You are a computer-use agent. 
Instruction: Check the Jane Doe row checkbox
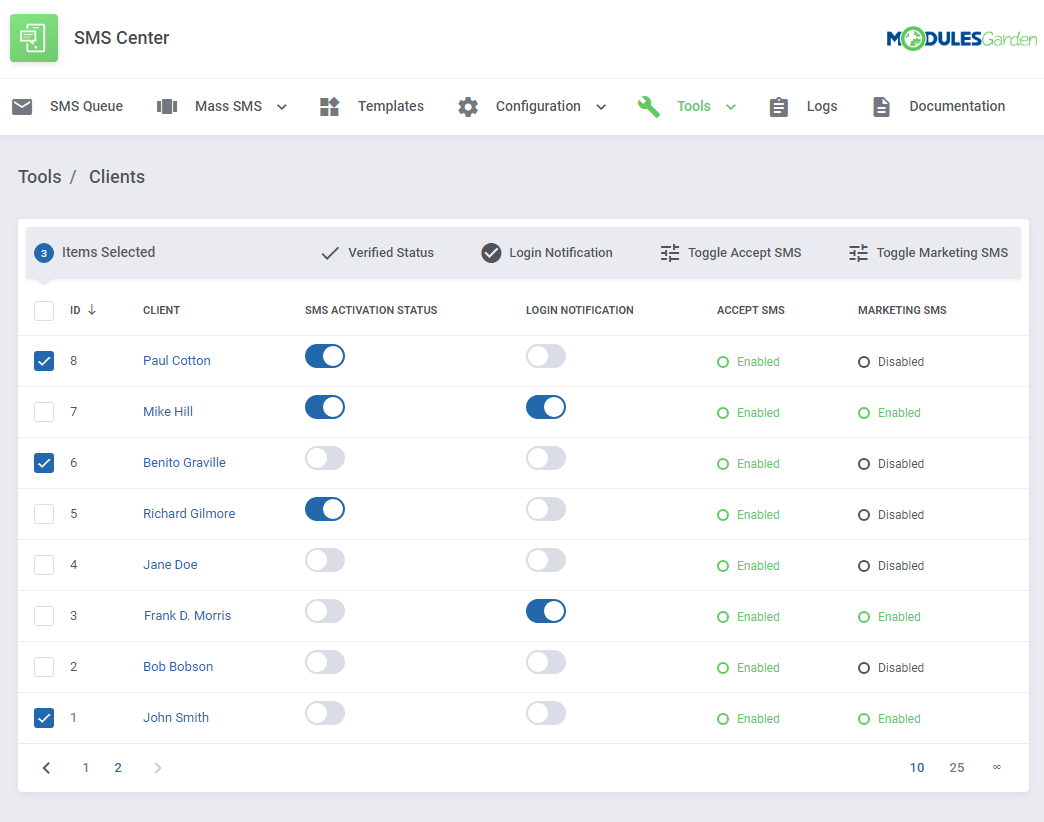(44, 564)
